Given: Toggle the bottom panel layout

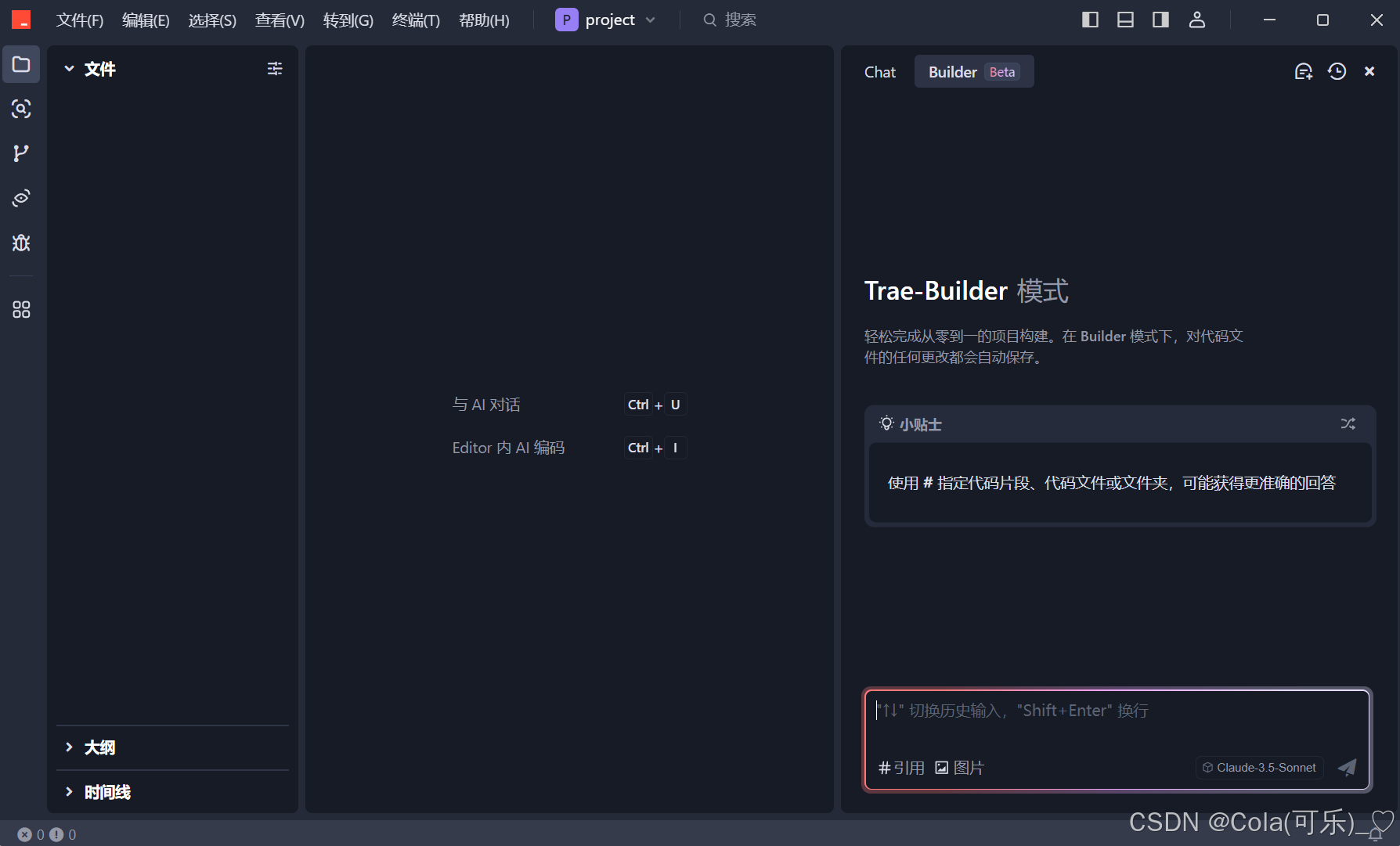Looking at the screenshot, I should [1125, 20].
